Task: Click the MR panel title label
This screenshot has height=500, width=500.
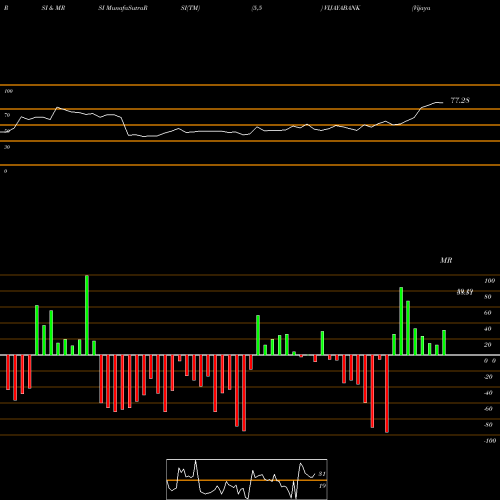Action: point(446,260)
